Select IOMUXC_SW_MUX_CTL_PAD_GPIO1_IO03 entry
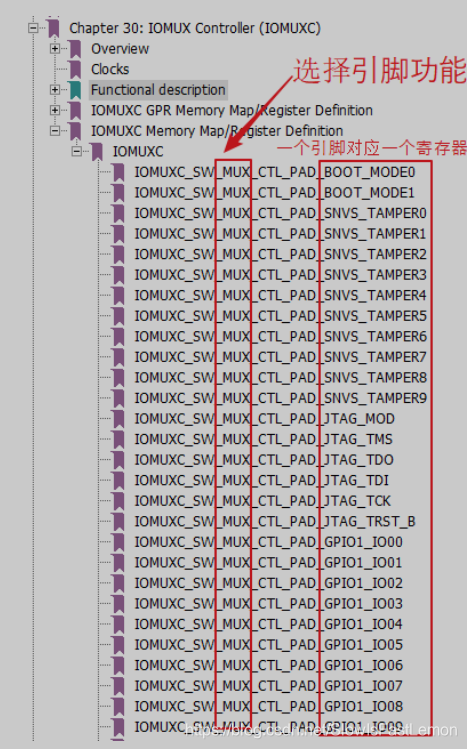Image resolution: width=467 pixels, height=749 pixels. (x=268, y=604)
